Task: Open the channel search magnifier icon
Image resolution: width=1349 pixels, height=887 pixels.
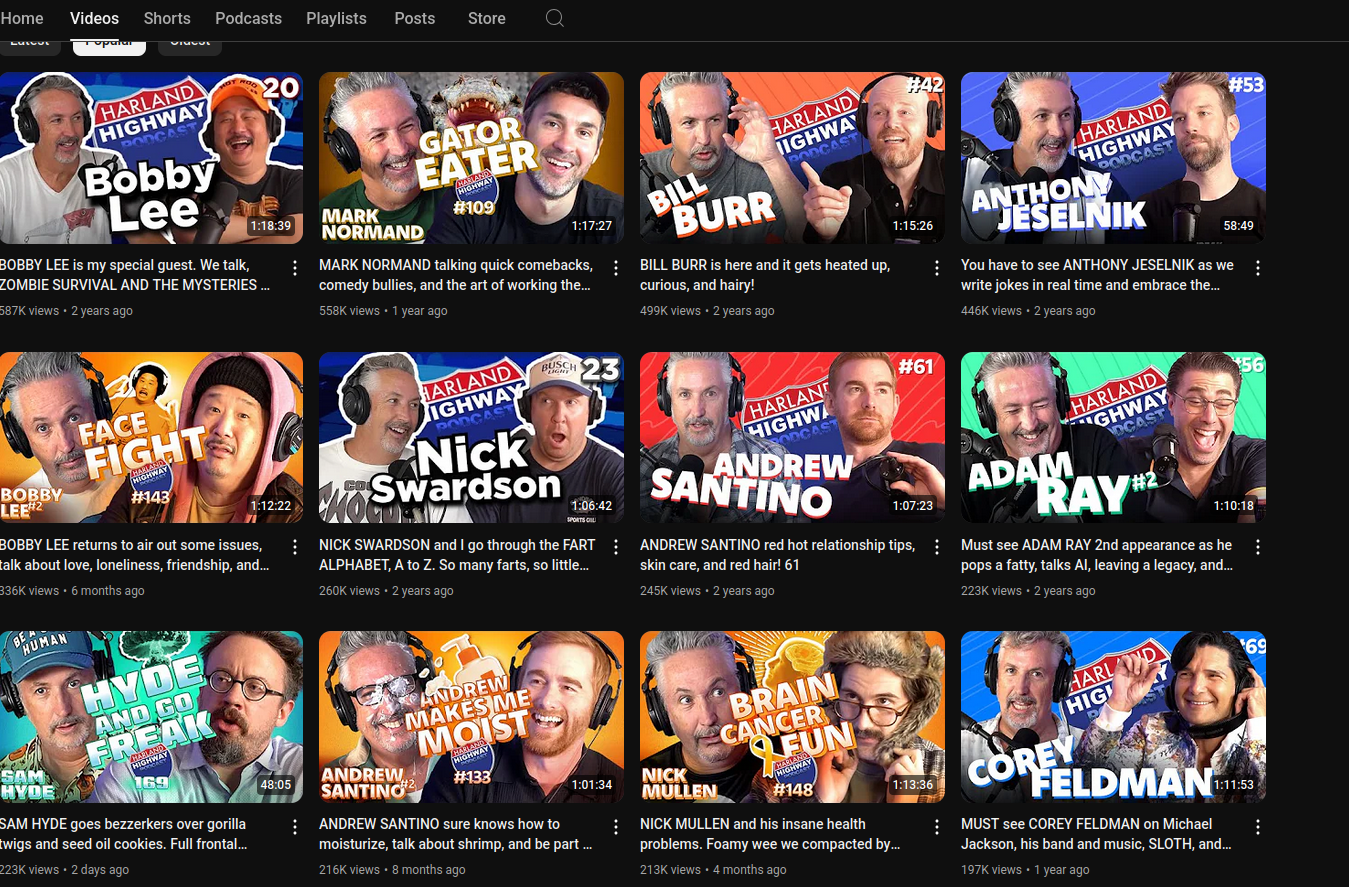Action: 555,18
